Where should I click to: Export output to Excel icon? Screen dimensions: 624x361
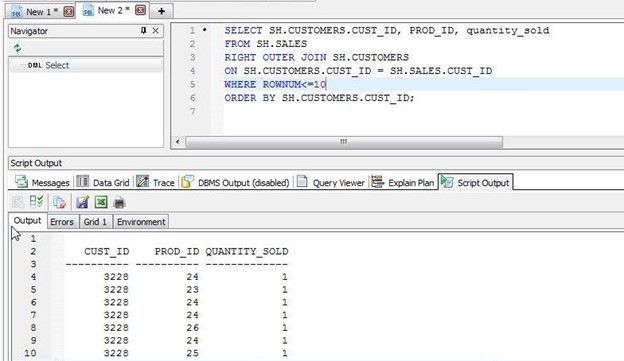pyautogui.click(x=101, y=202)
